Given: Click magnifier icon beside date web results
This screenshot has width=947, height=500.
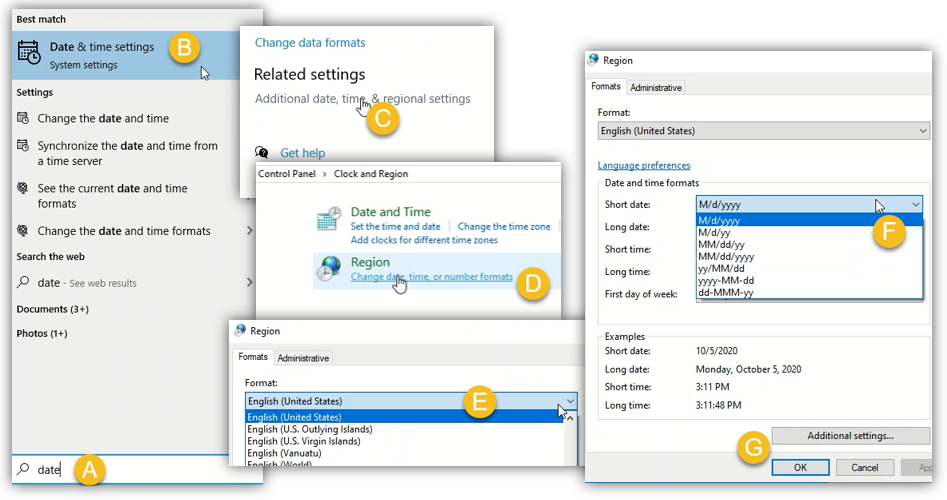Looking at the screenshot, I should (x=23, y=282).
